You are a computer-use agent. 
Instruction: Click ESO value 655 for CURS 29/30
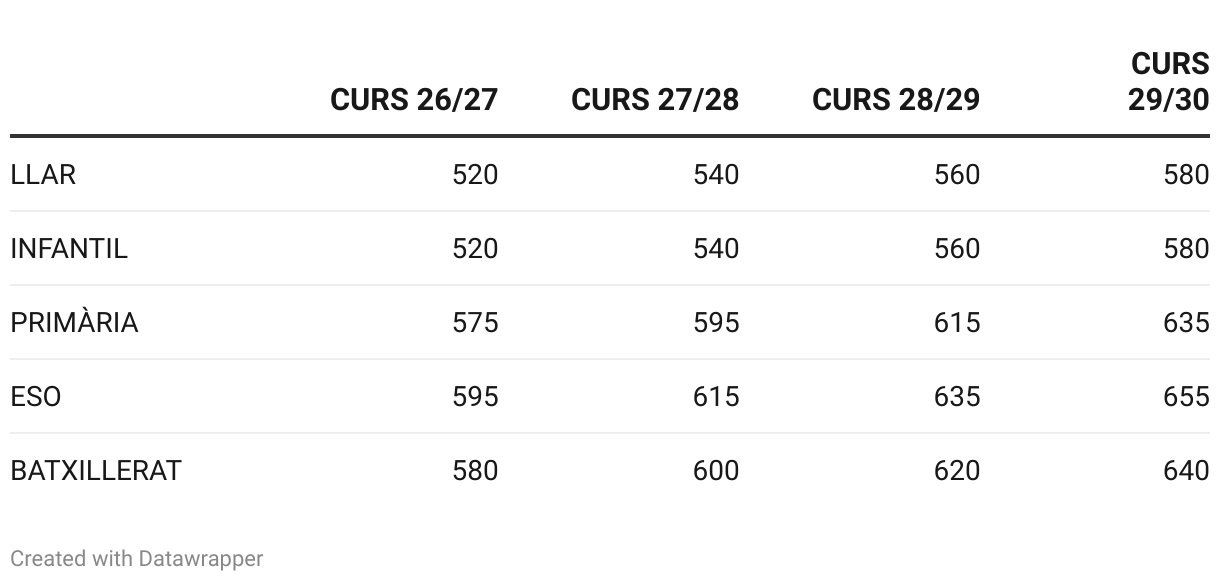1186,397
